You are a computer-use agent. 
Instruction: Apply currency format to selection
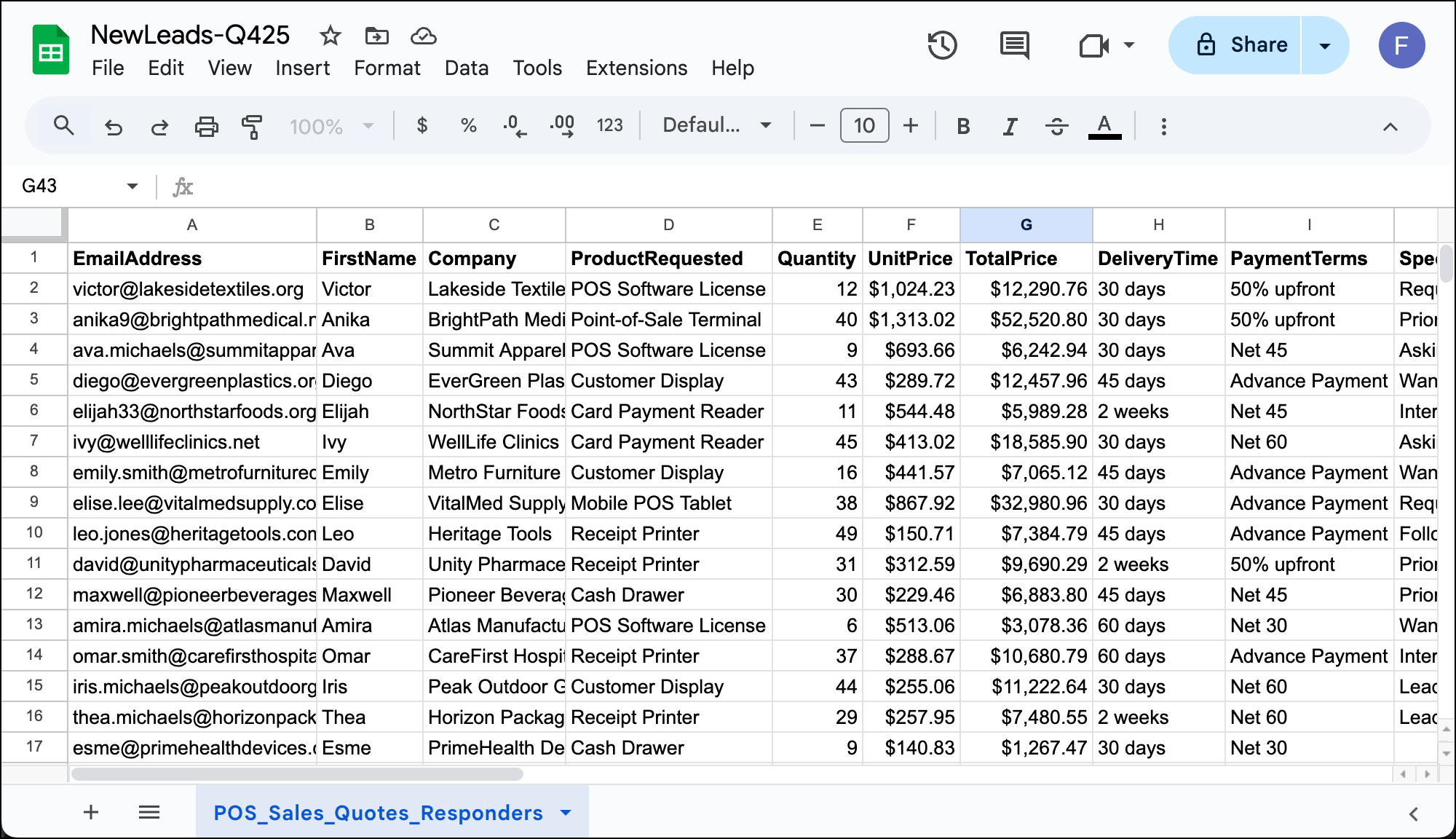point(422,125)
